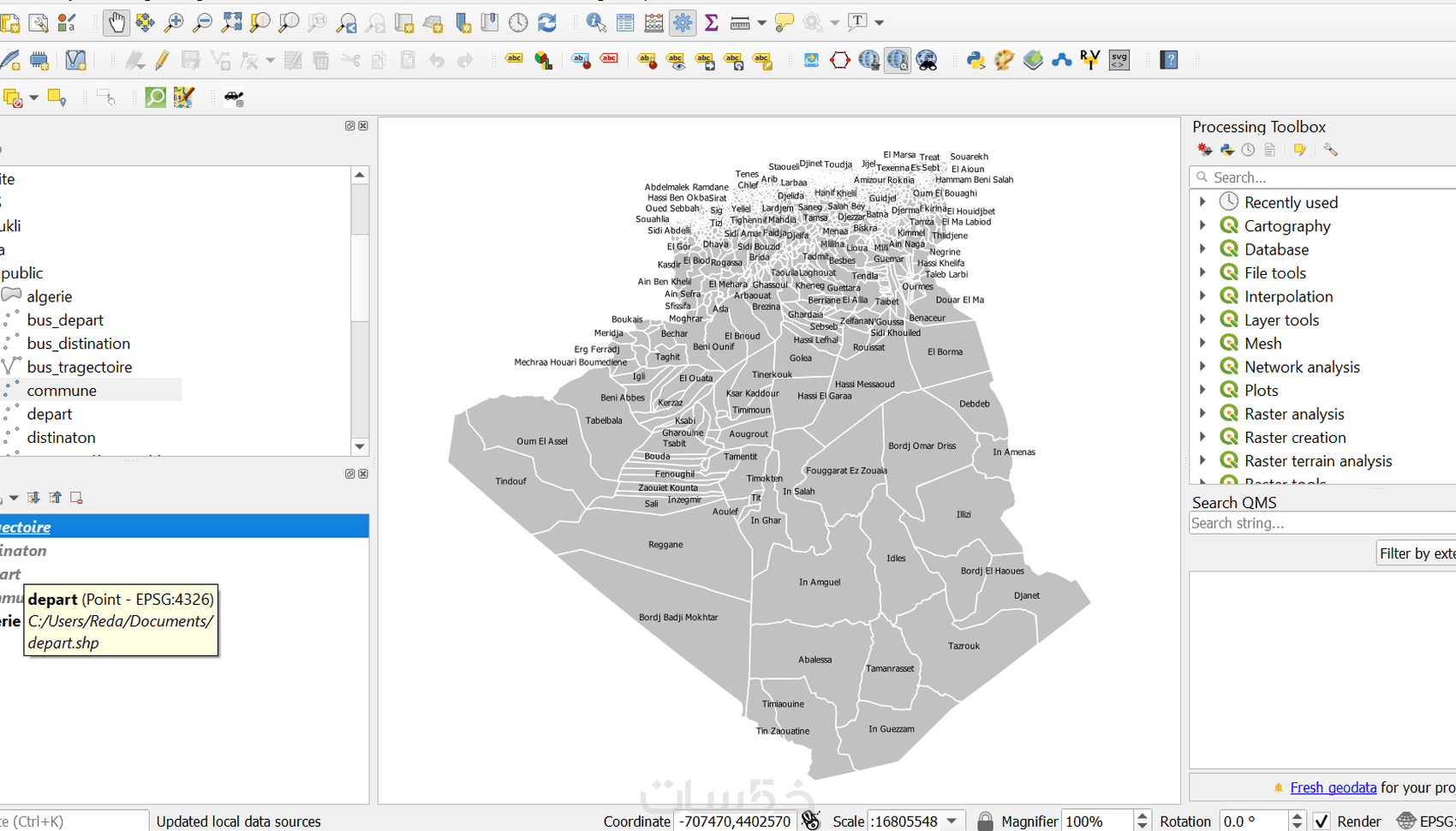Click the Plots toolbox group label

(1261, 390)
